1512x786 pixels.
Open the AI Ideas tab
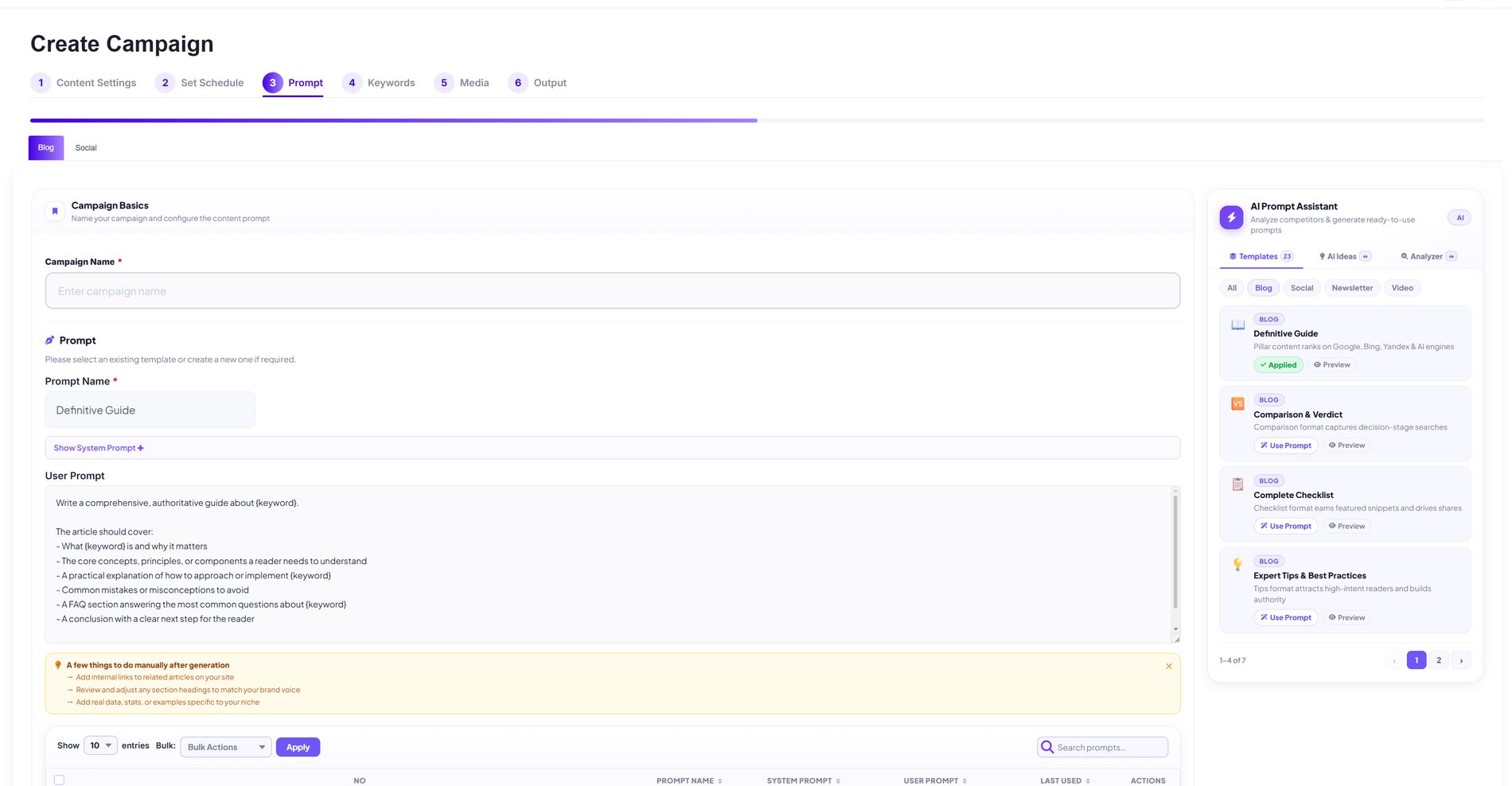(x=1345, y=256)
